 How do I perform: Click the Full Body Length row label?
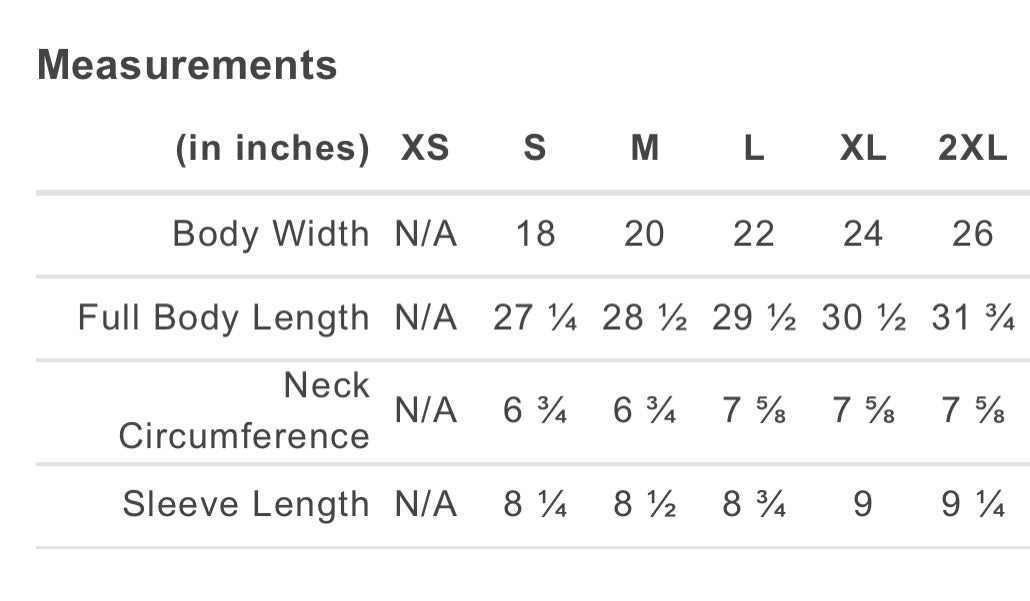tap(223, 318)
